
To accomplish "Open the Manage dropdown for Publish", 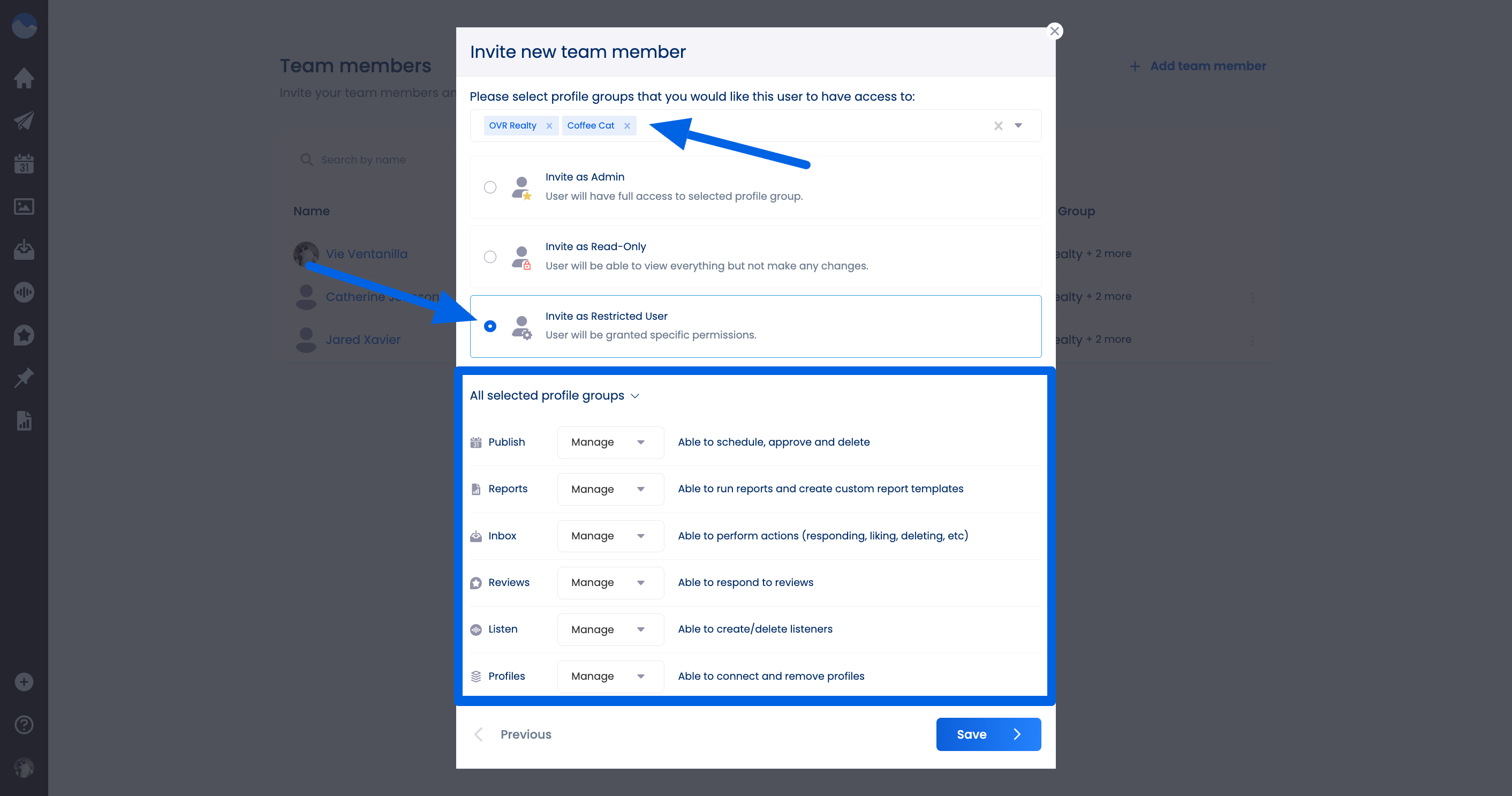I will (x=610, y=442).
